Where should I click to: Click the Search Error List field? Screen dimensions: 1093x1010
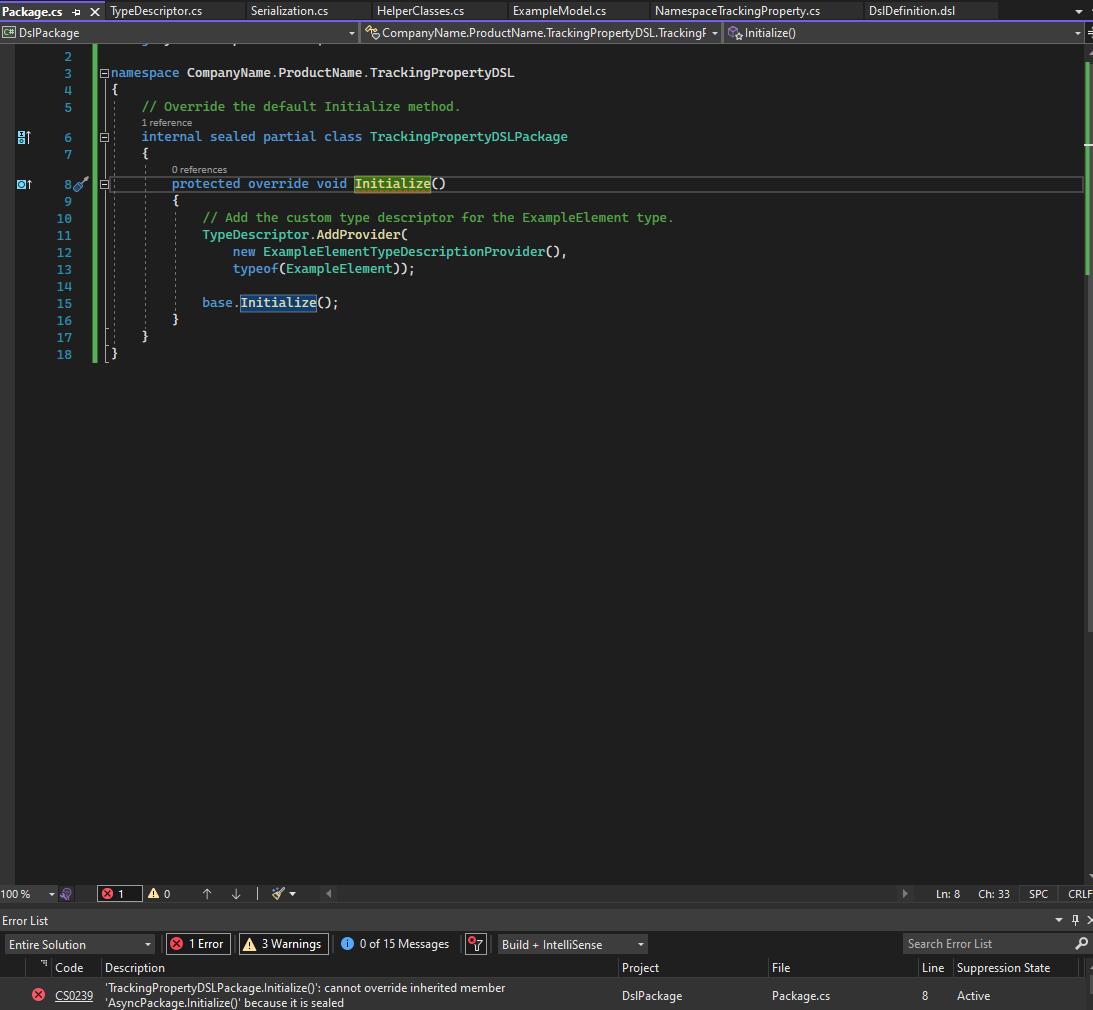pyautogui.click(x=988, y=944)
